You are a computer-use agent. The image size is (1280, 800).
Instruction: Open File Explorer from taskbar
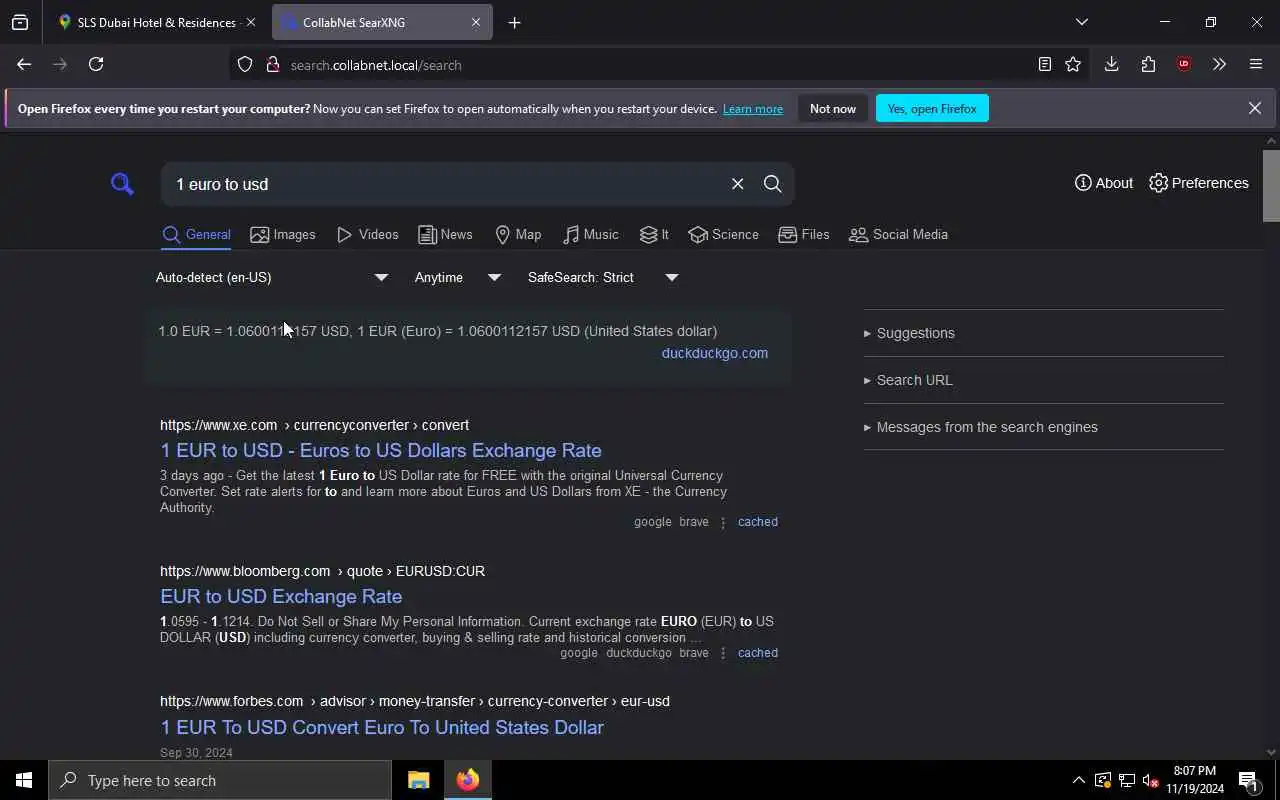click(x=418, y=780)
